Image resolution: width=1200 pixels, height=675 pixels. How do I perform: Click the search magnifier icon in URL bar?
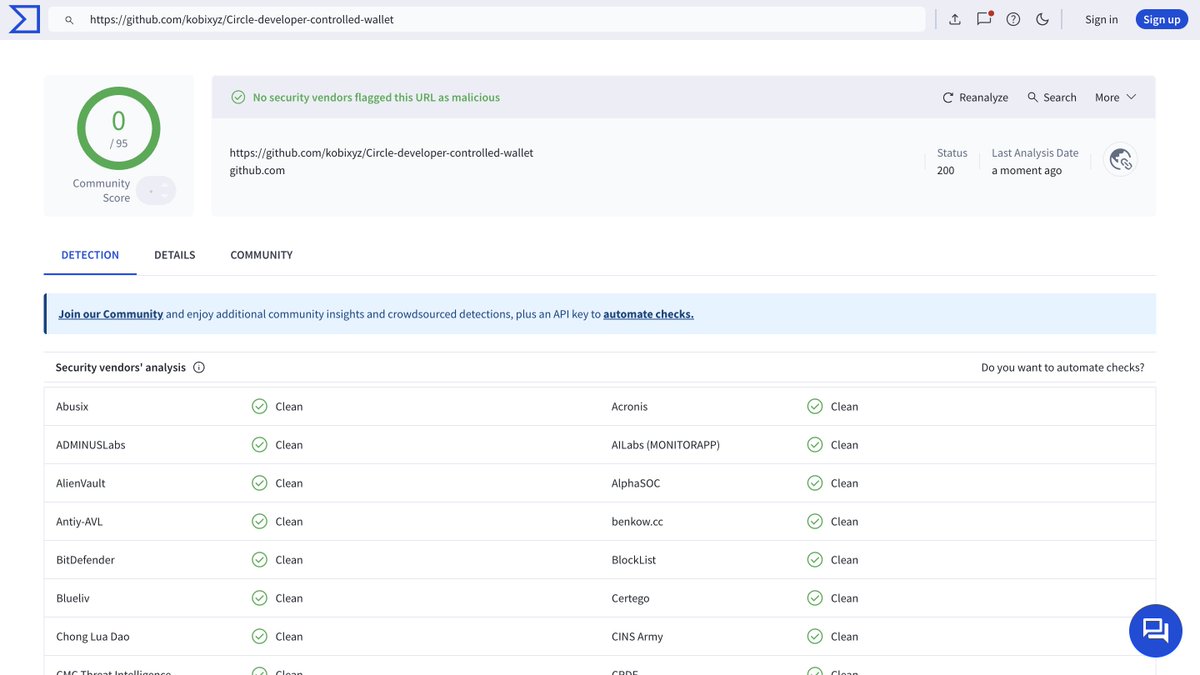click(x=69, y=19)
